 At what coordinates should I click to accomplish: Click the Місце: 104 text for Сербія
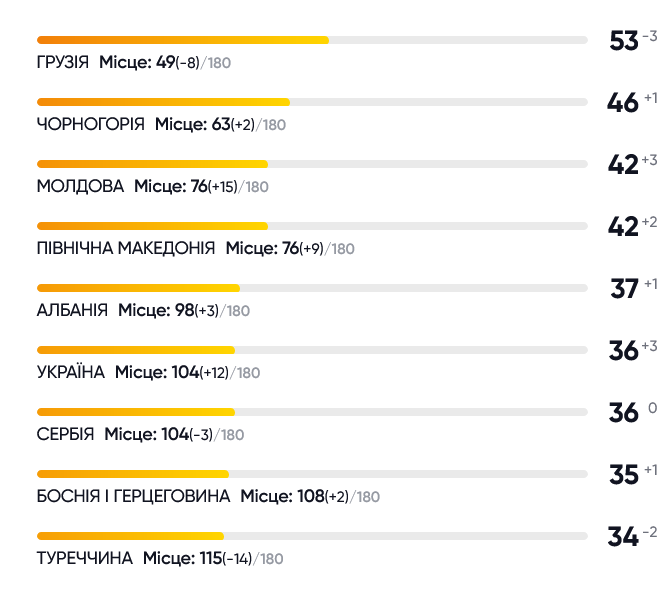[x=147, y=434]
